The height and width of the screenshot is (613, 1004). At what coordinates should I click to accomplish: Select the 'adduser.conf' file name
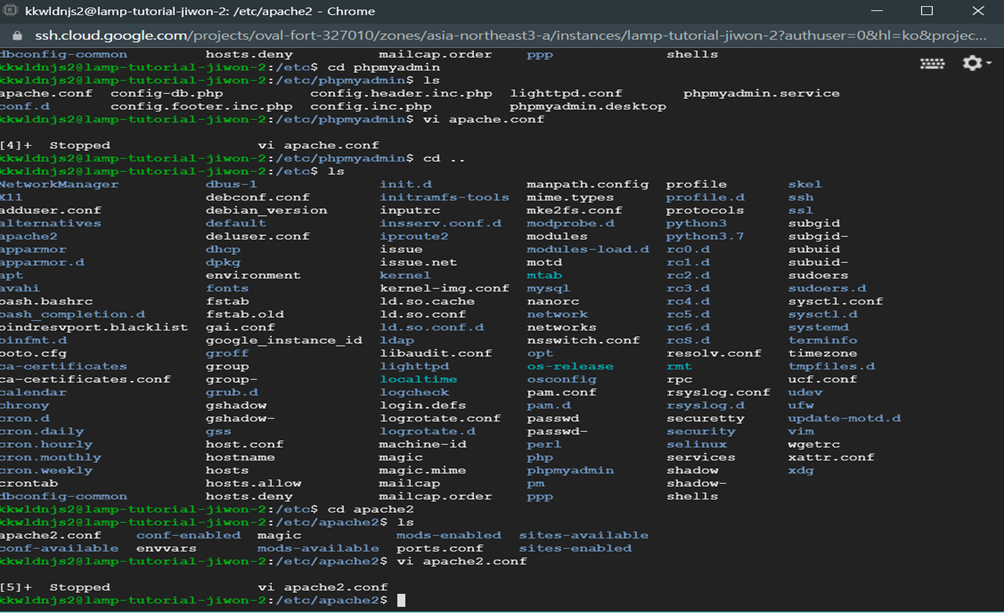pyautogui.click(x=51, y=210)
